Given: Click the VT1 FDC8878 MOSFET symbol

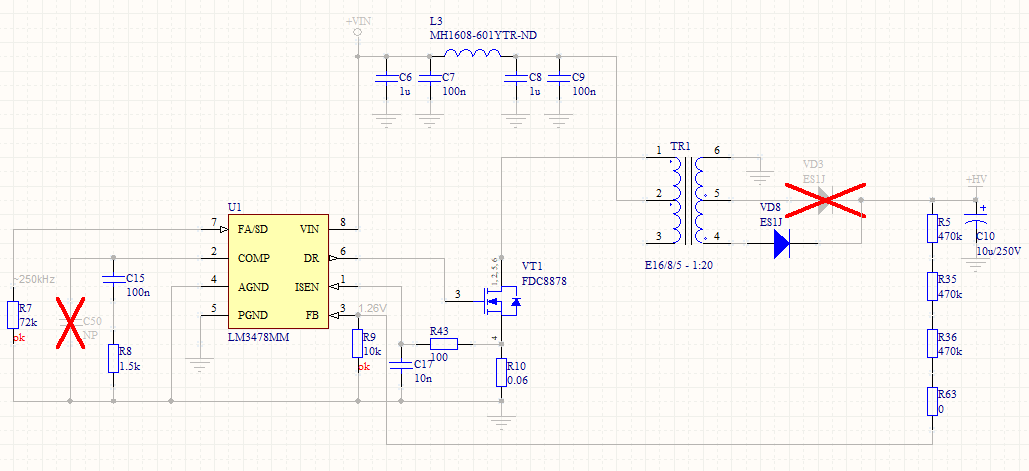Looking at the screenshot, I should tap(499, 302).
